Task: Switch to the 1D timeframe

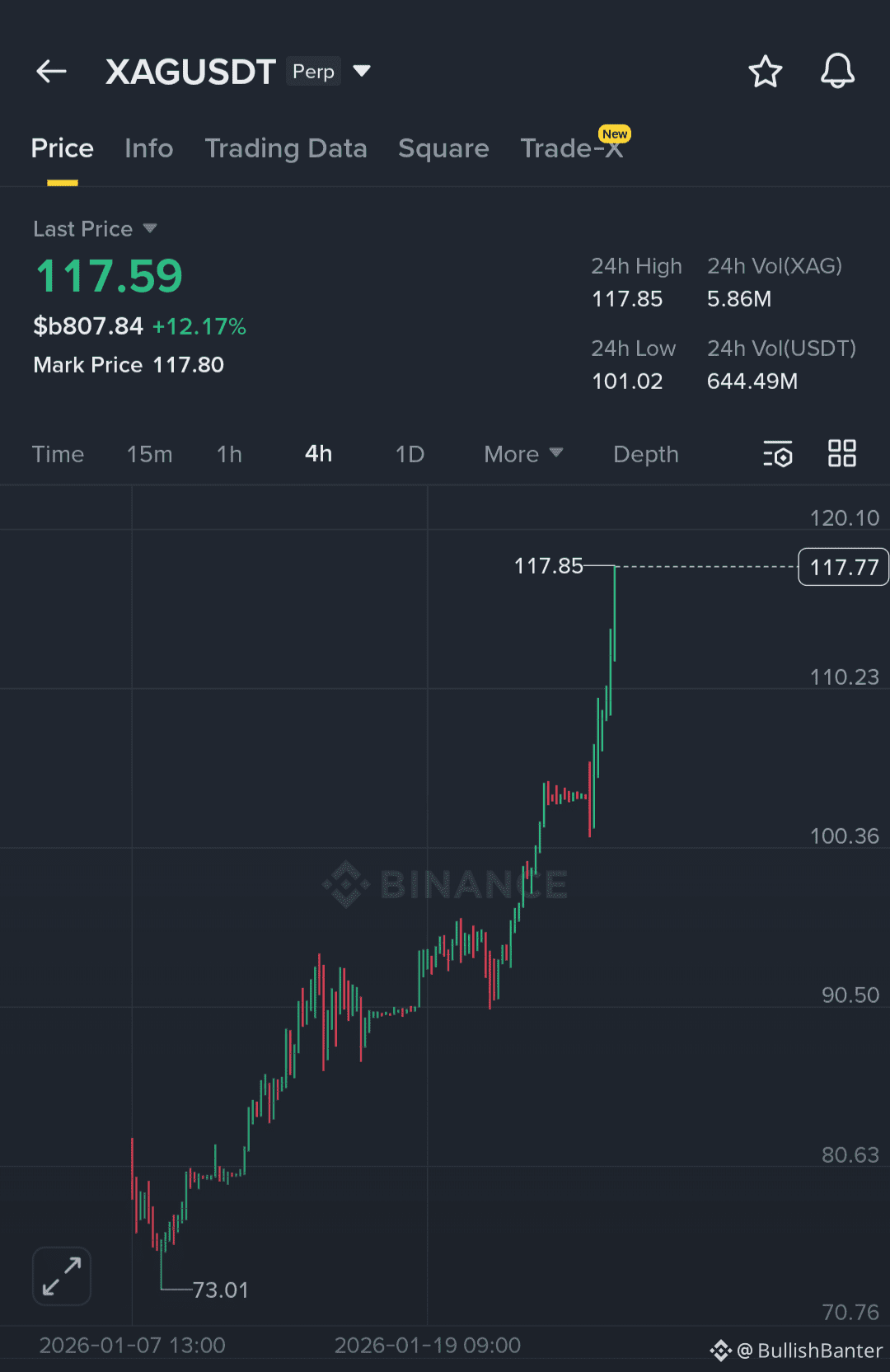Action: [408, 454]
